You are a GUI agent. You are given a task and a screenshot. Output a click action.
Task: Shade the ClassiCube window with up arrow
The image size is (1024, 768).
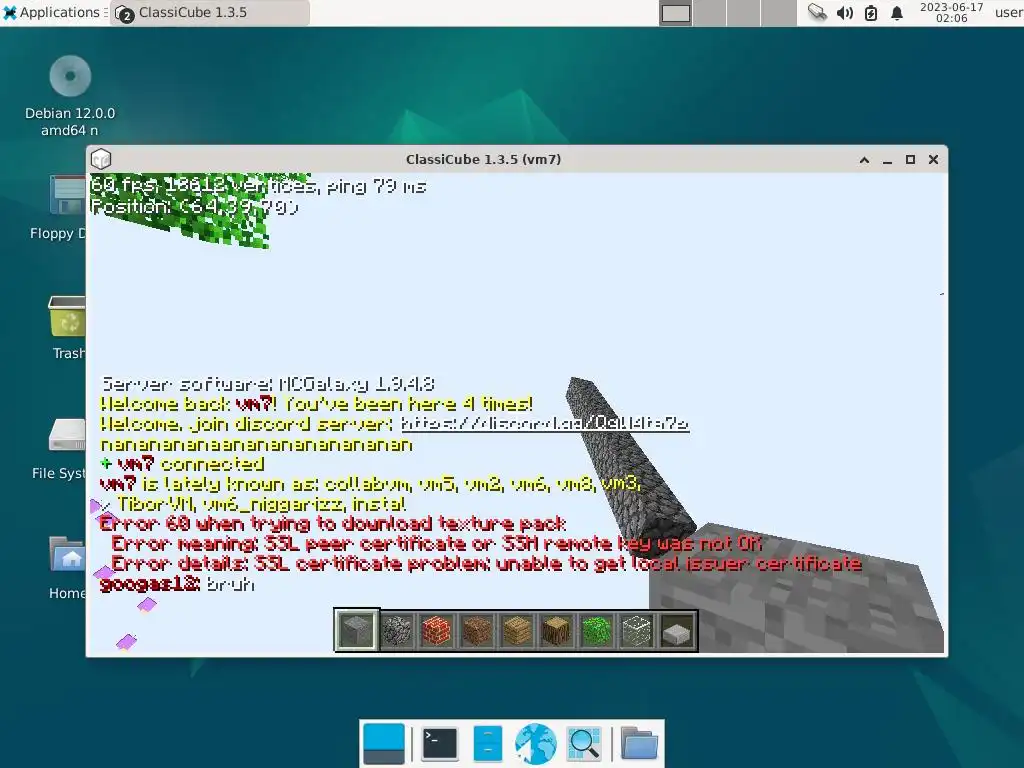pos(864,159)
